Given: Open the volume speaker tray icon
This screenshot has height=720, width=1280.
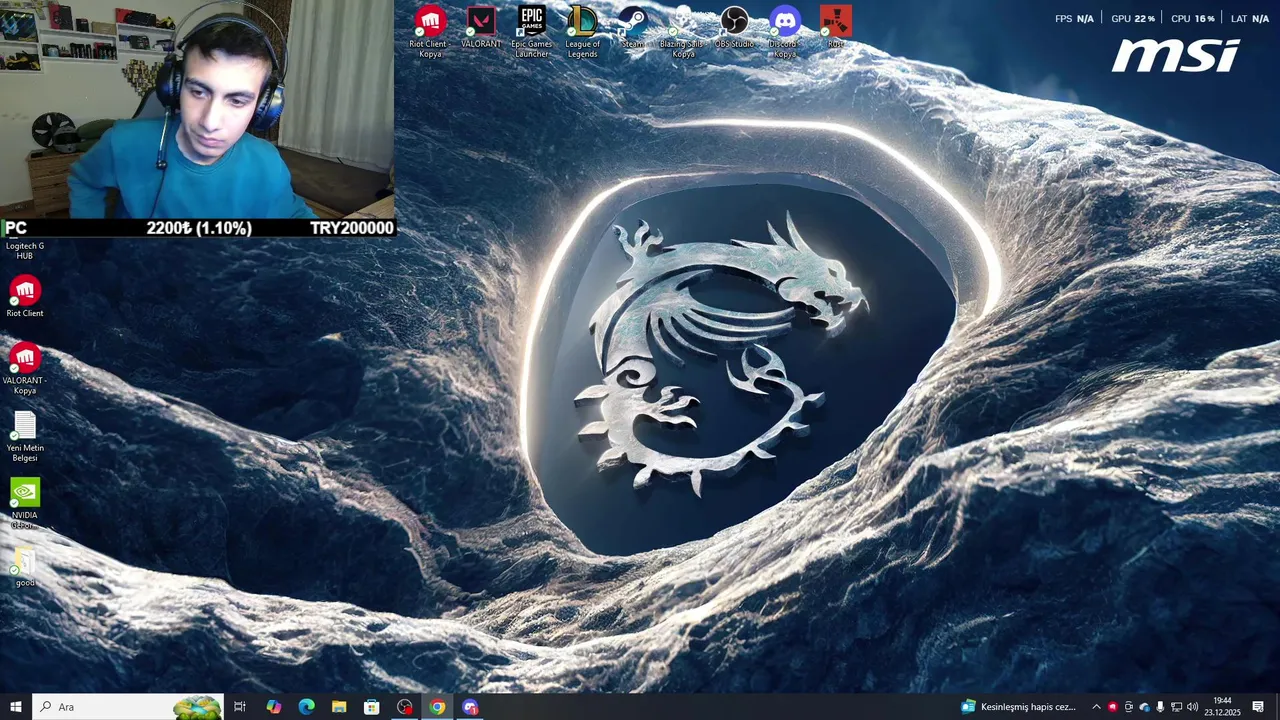Looking at the screenshot, I should click(x=1192, y=707).
